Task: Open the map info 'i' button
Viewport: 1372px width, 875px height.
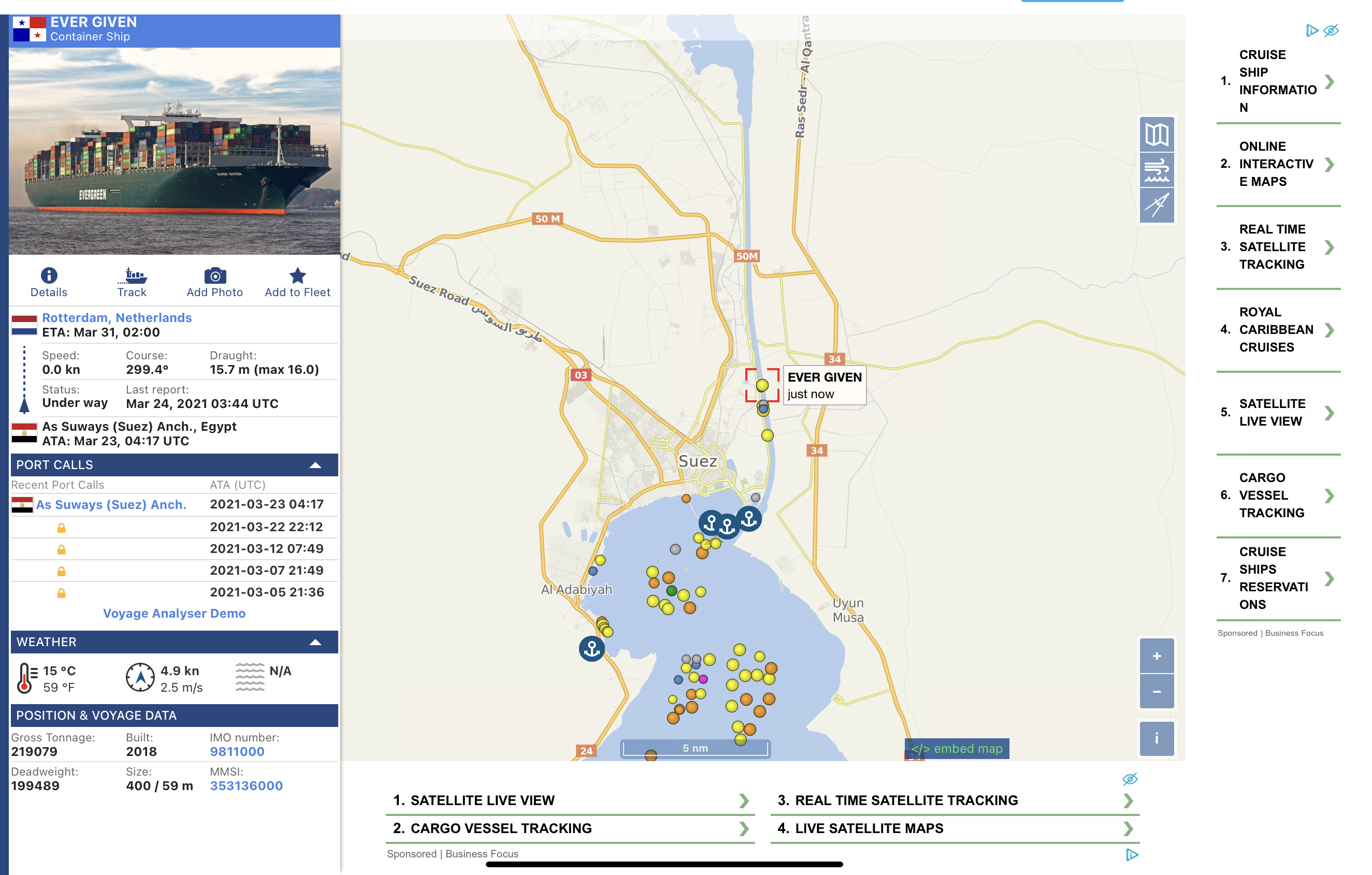Action: (1157, 738)
